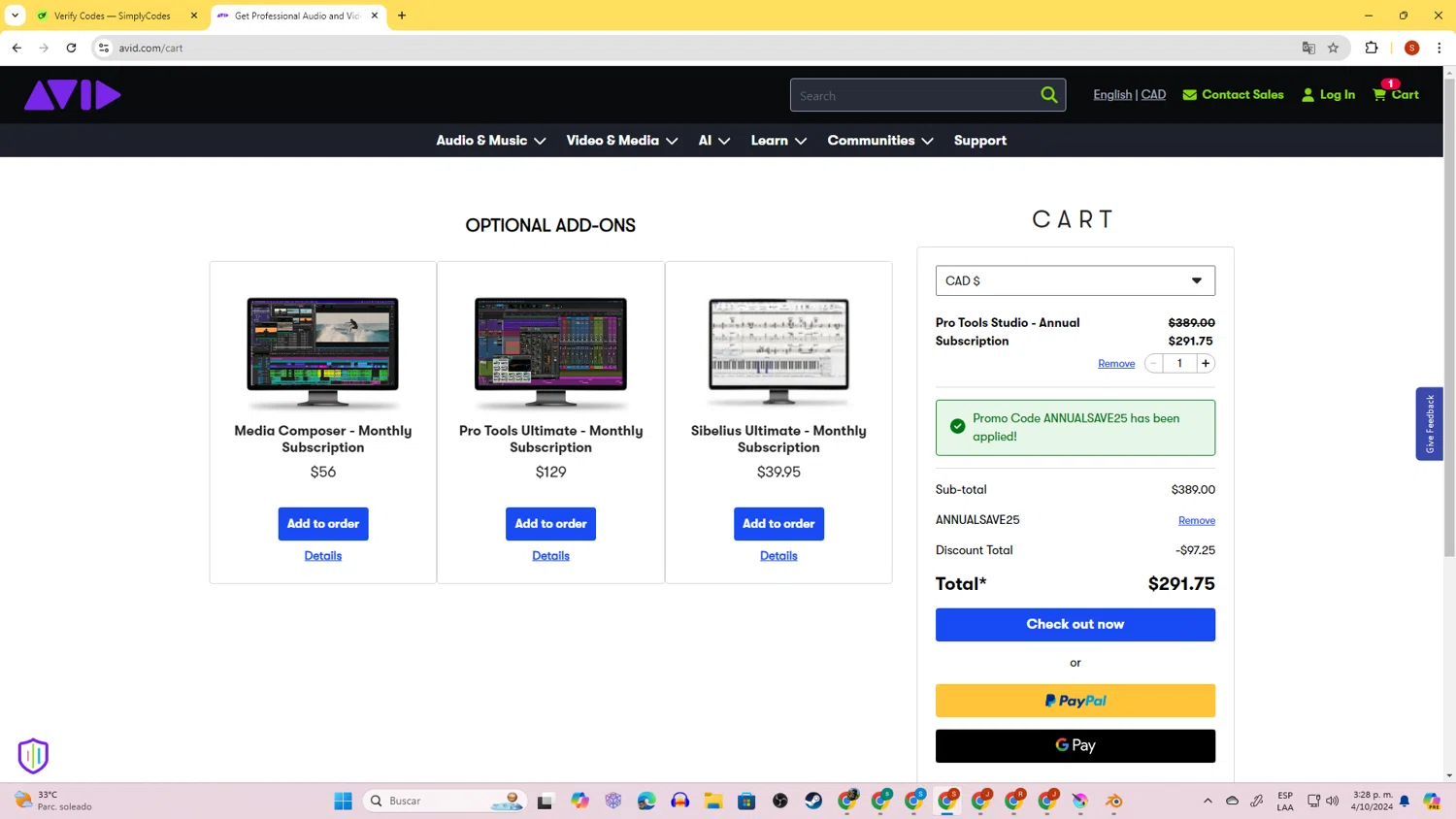The height and width of the screenshot is (819, 1456).
Task: Add Pro Tools Ultimate to order
Action: tap(550, 524)
